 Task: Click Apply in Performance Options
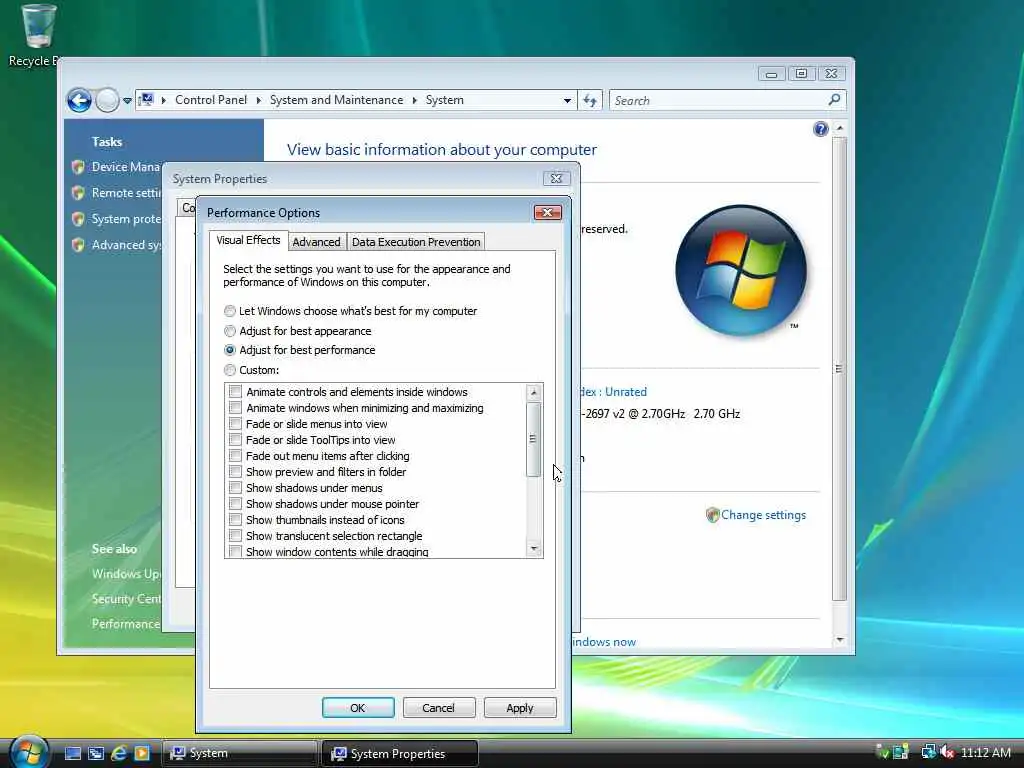pos(520,708)
